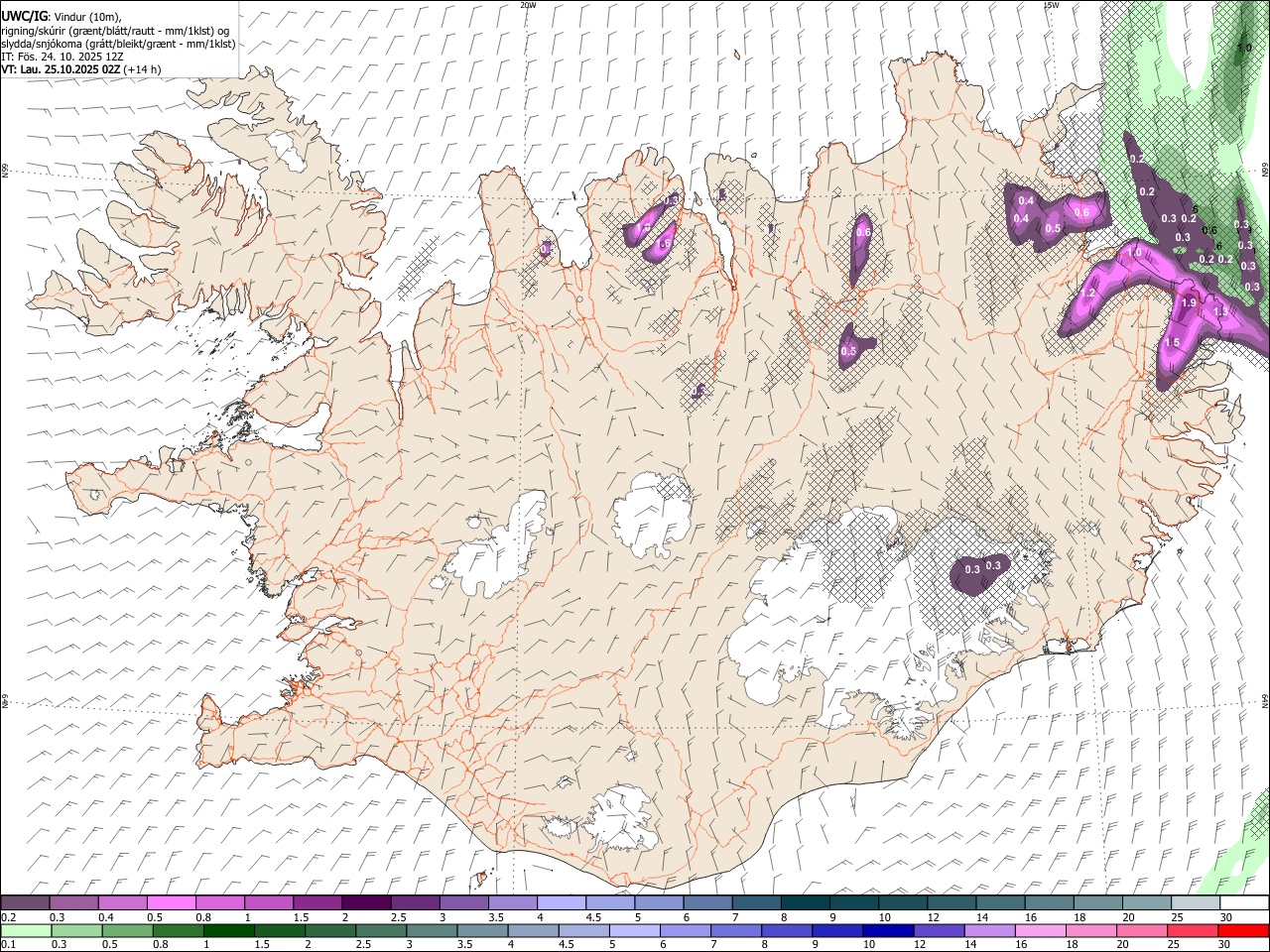Click the 1.0 value in the green rain area
The width and height of the screenshot is (1270, 952).
pyautogui.click(x=1244, y=48)
